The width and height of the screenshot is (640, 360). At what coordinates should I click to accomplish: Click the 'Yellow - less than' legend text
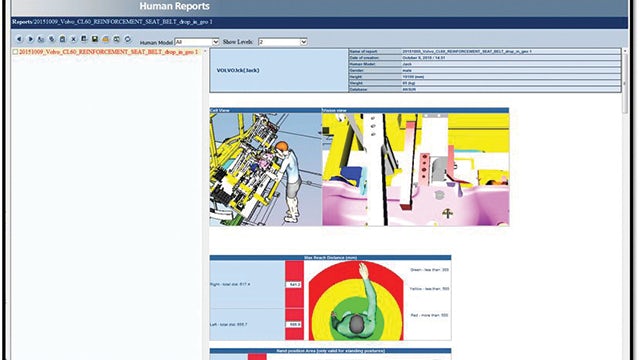pyautogui.click(x=429, y=289)
